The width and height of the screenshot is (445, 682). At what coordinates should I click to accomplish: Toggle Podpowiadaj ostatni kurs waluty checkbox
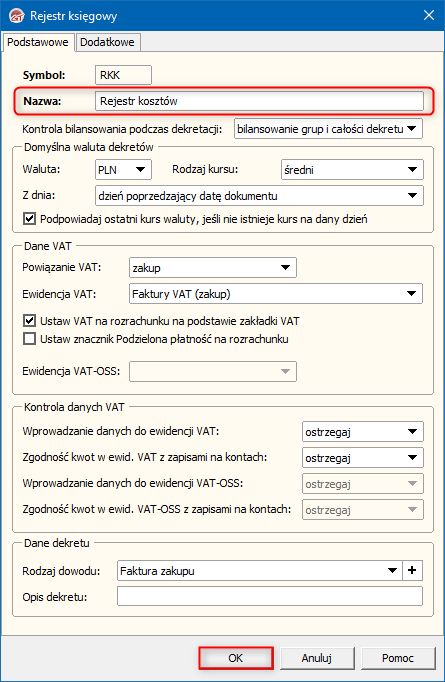(29, 218)
